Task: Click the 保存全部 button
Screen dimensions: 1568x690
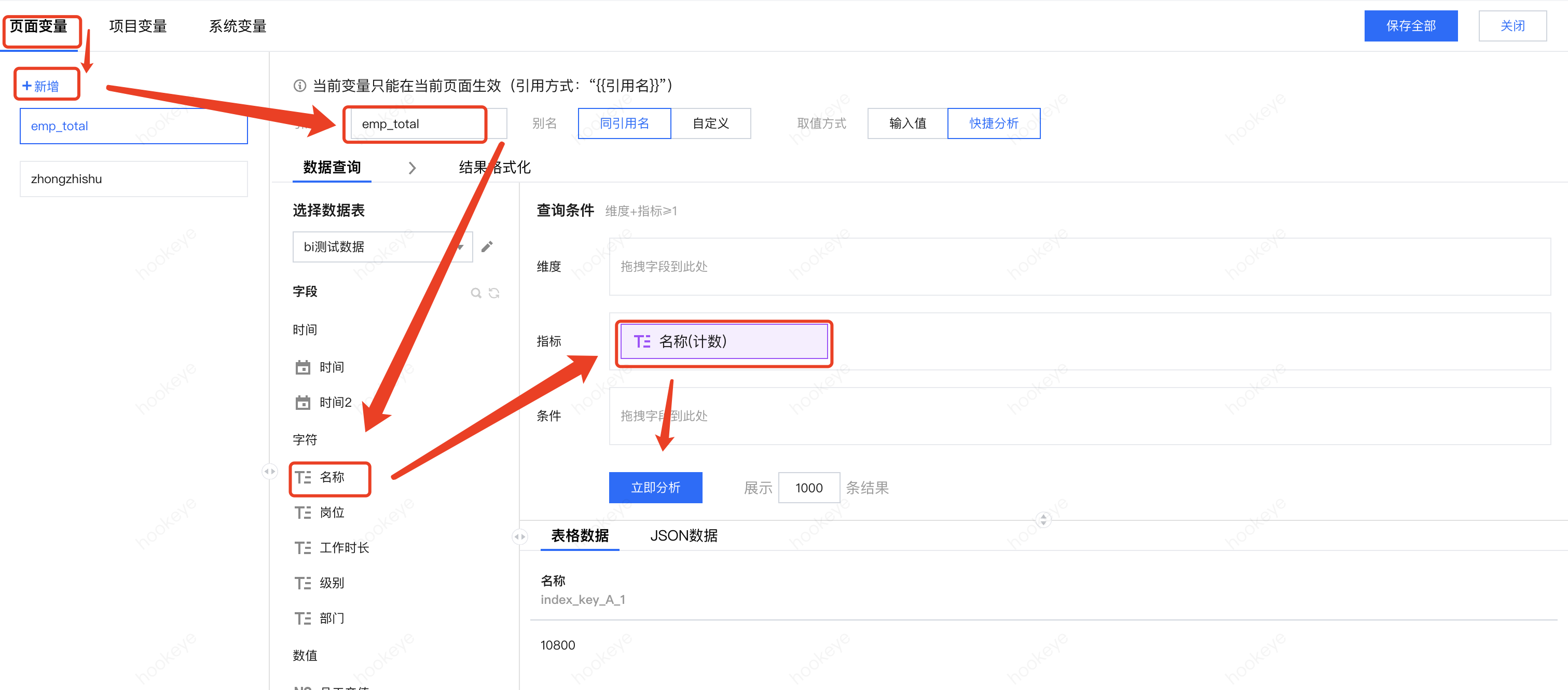Action: (x=1410, y=26)
